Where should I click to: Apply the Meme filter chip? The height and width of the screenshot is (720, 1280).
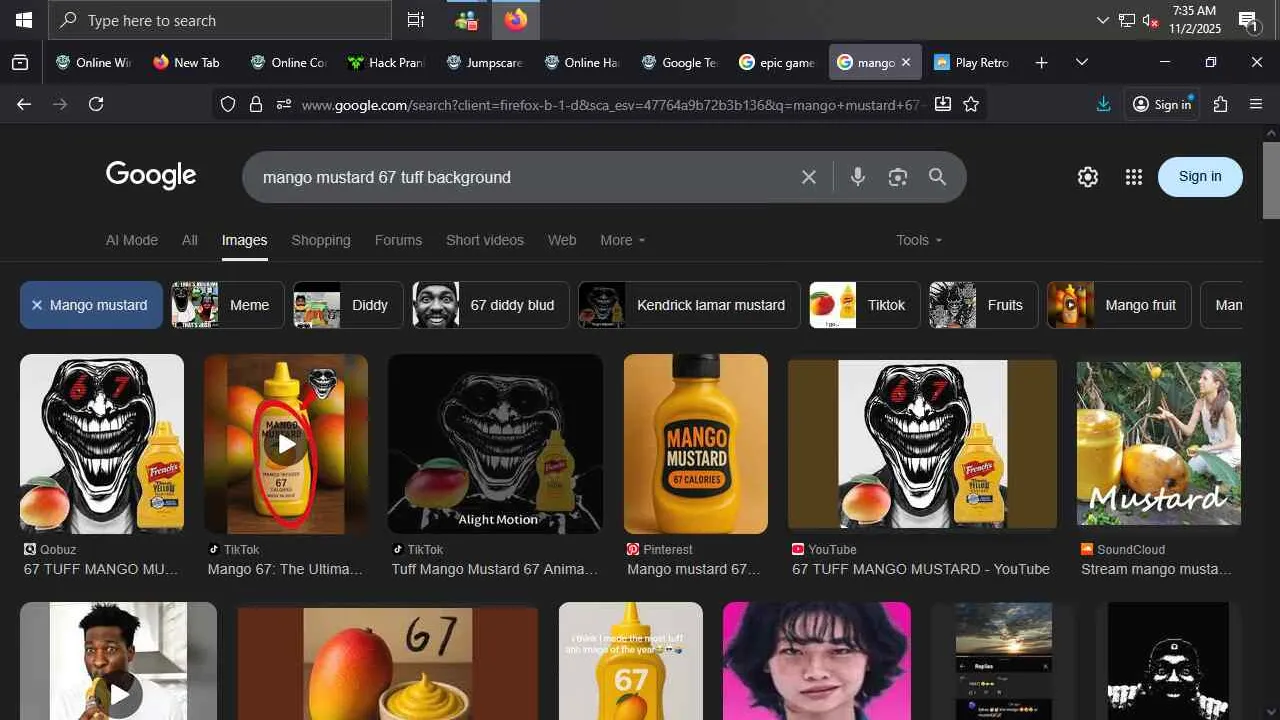pos(228,305)
